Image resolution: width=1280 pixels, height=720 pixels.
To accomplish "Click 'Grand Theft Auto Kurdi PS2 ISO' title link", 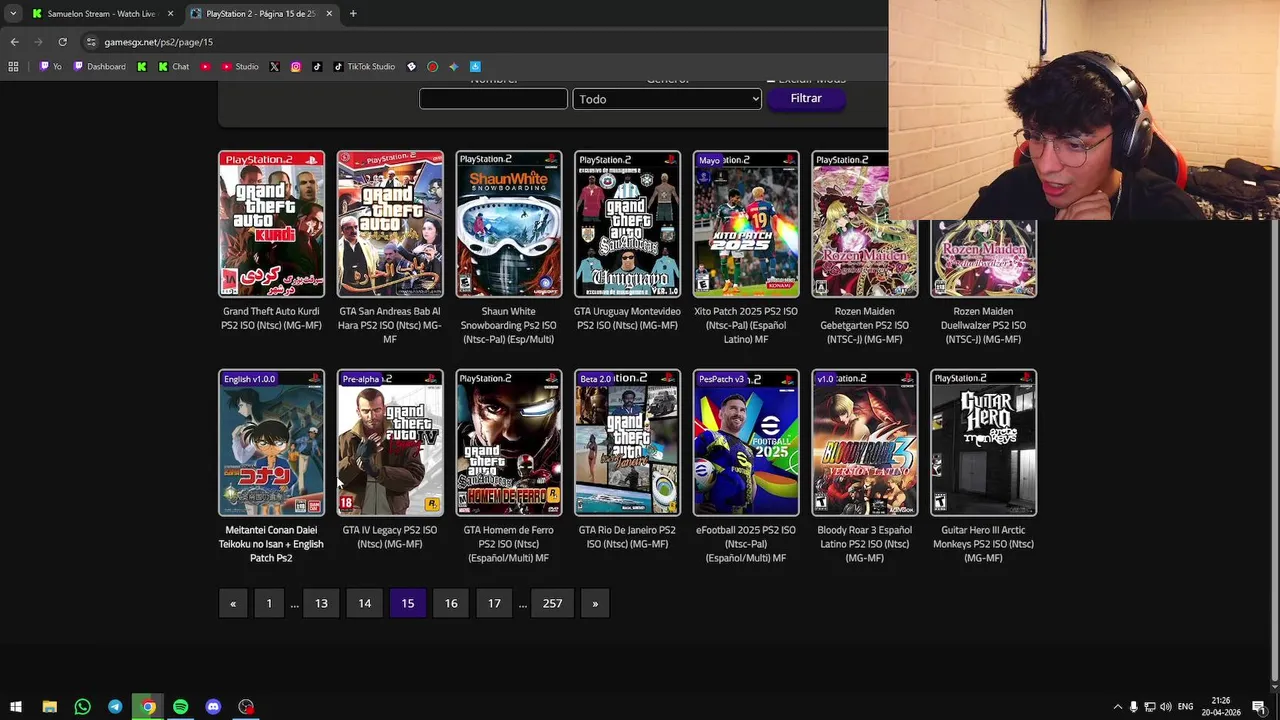I will tap(271, 318).
